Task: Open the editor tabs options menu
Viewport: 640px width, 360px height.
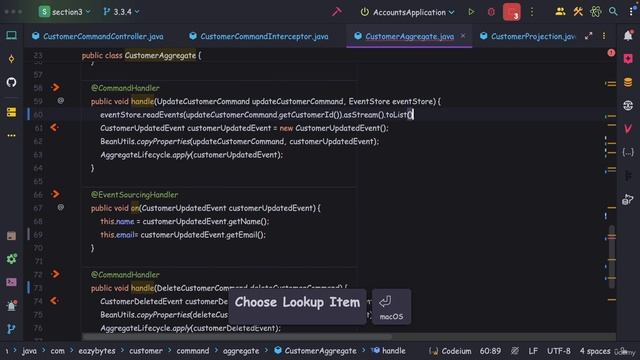Action: (604, 36)
